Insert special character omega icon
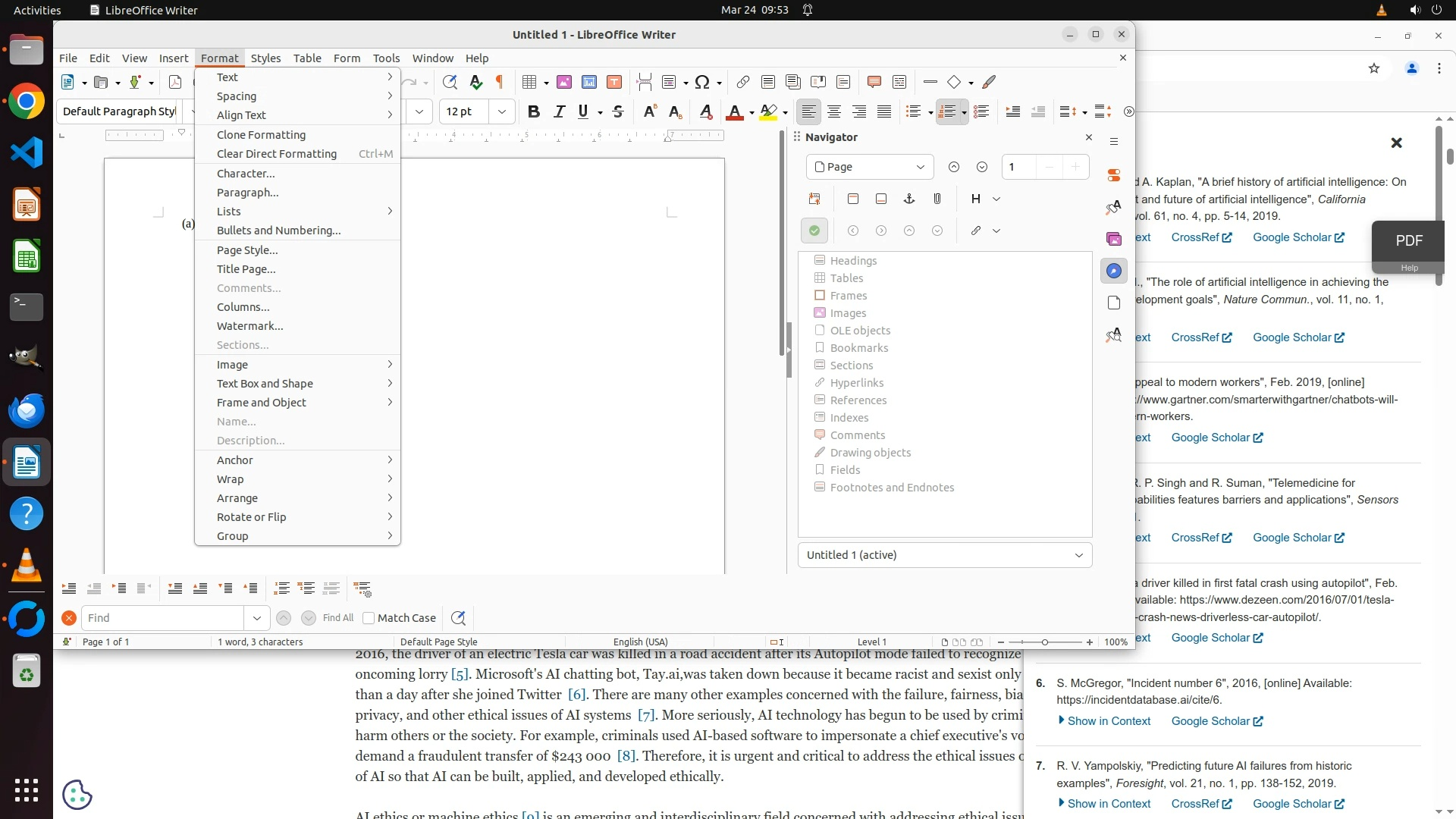Viewport: 1456px width, 819px height. click(x=702, y=82)
